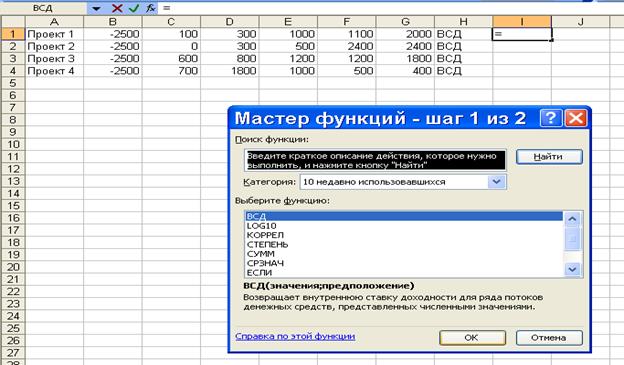624x365 pixels.
Task: Select СТЕПЕНЬ in the function list
Action: coord(404,245)
